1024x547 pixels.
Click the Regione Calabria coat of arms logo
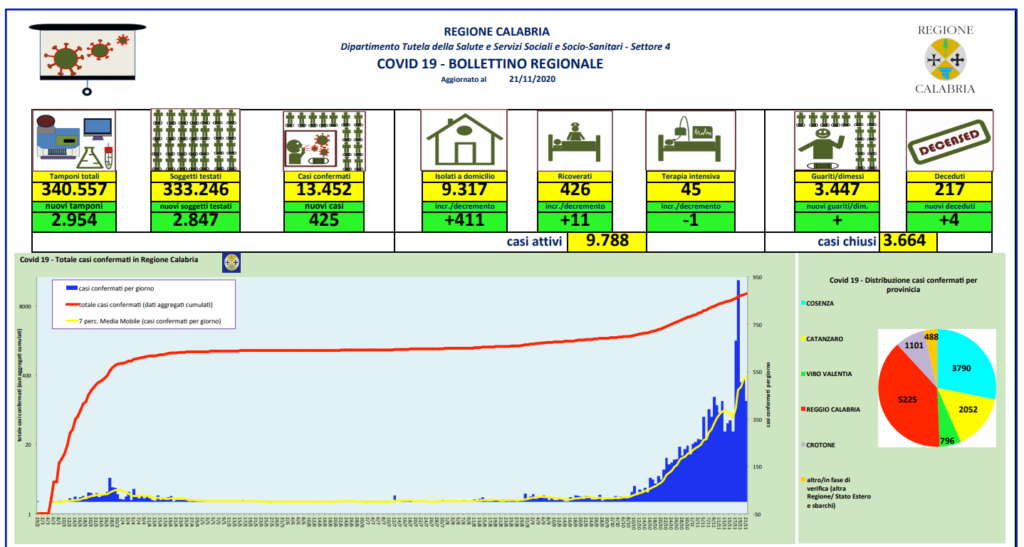945,59
